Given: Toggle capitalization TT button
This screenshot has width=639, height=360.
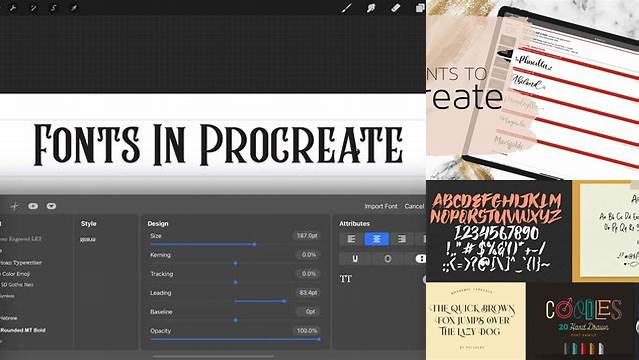Looking at the screenshot, I should [346, 279].
